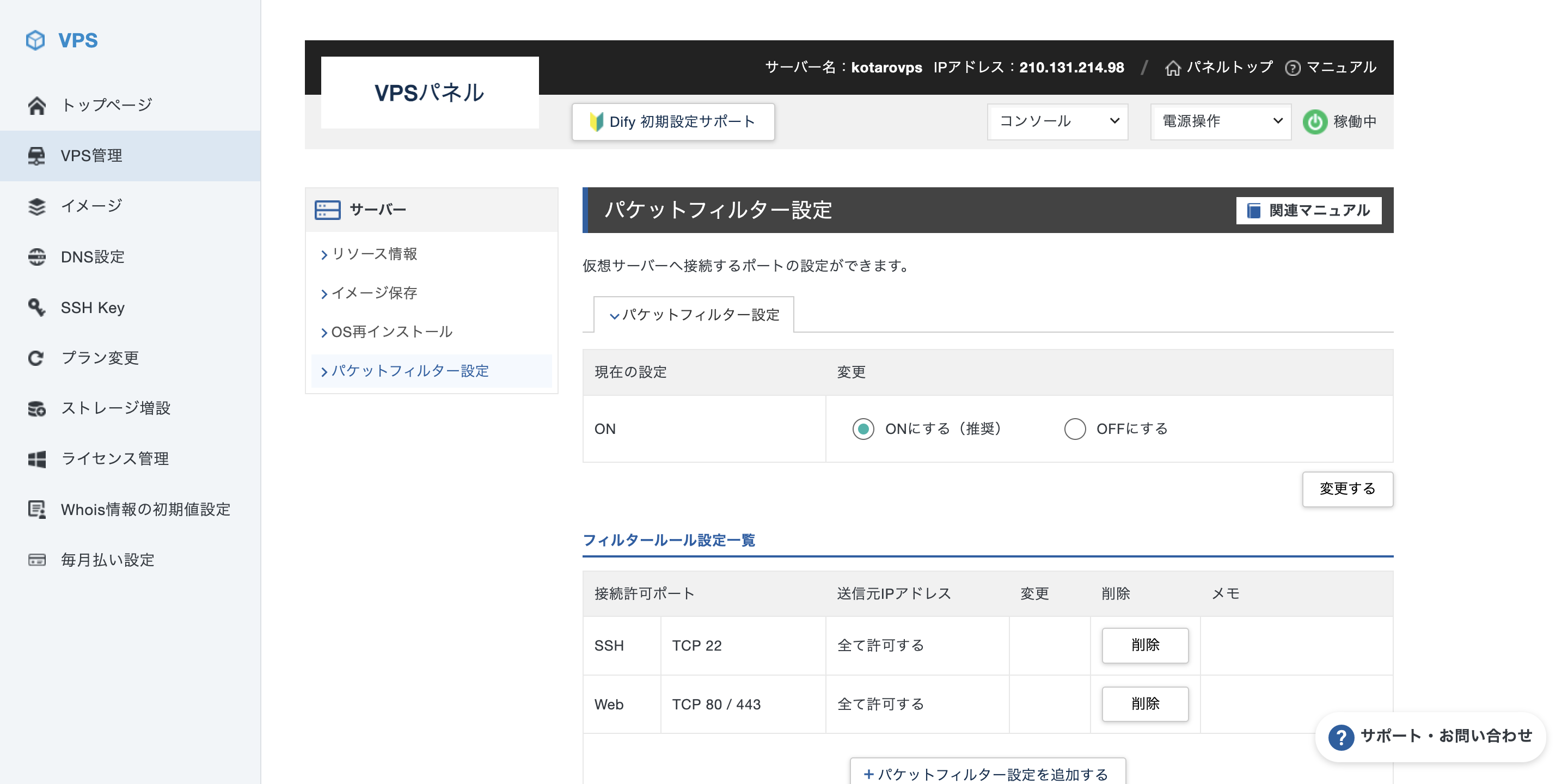1568x784 pixels.
Task: Click the VPS cube logo icon
Action: point(35,40)
